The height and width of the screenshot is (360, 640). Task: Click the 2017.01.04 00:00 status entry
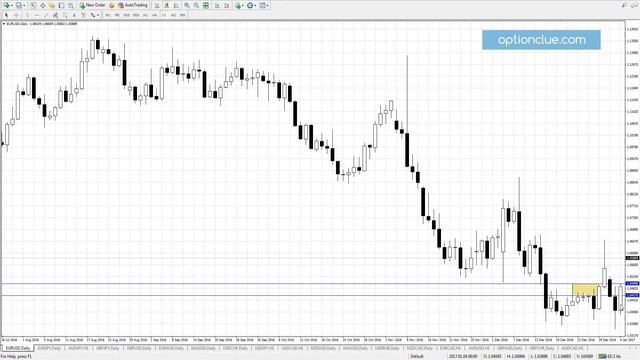tap(463, 356)
